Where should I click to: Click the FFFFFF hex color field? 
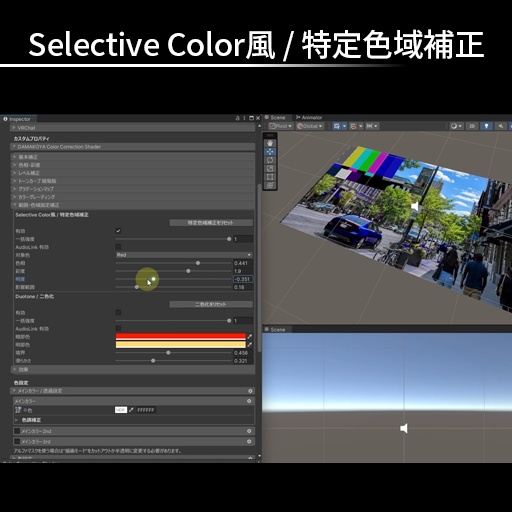[146, 410]
